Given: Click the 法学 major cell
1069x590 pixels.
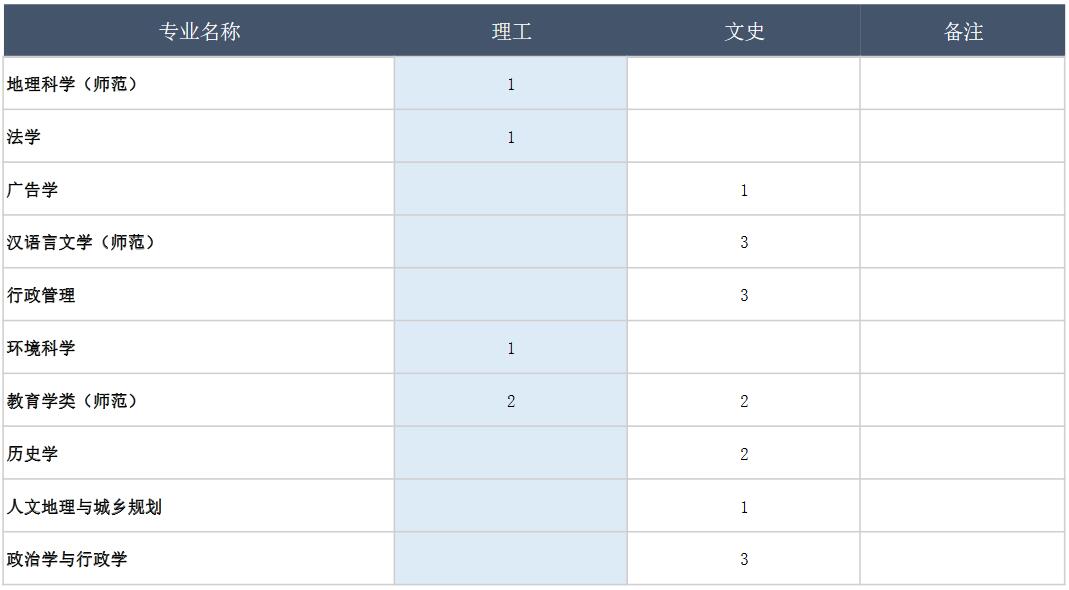Looking at the screenshot, I should (199, 136).
